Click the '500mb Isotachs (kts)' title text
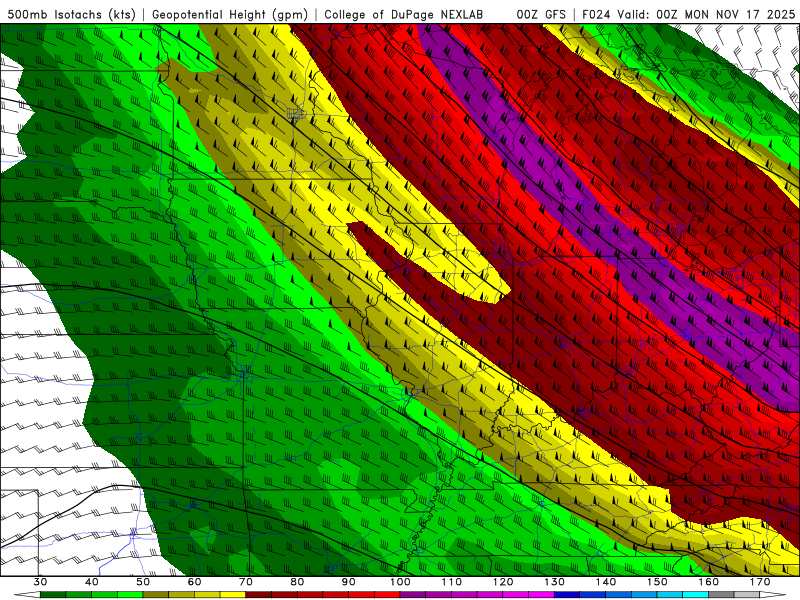Image resolution: width=800 pixels, height=600 pixels. [x=71, y=14]
